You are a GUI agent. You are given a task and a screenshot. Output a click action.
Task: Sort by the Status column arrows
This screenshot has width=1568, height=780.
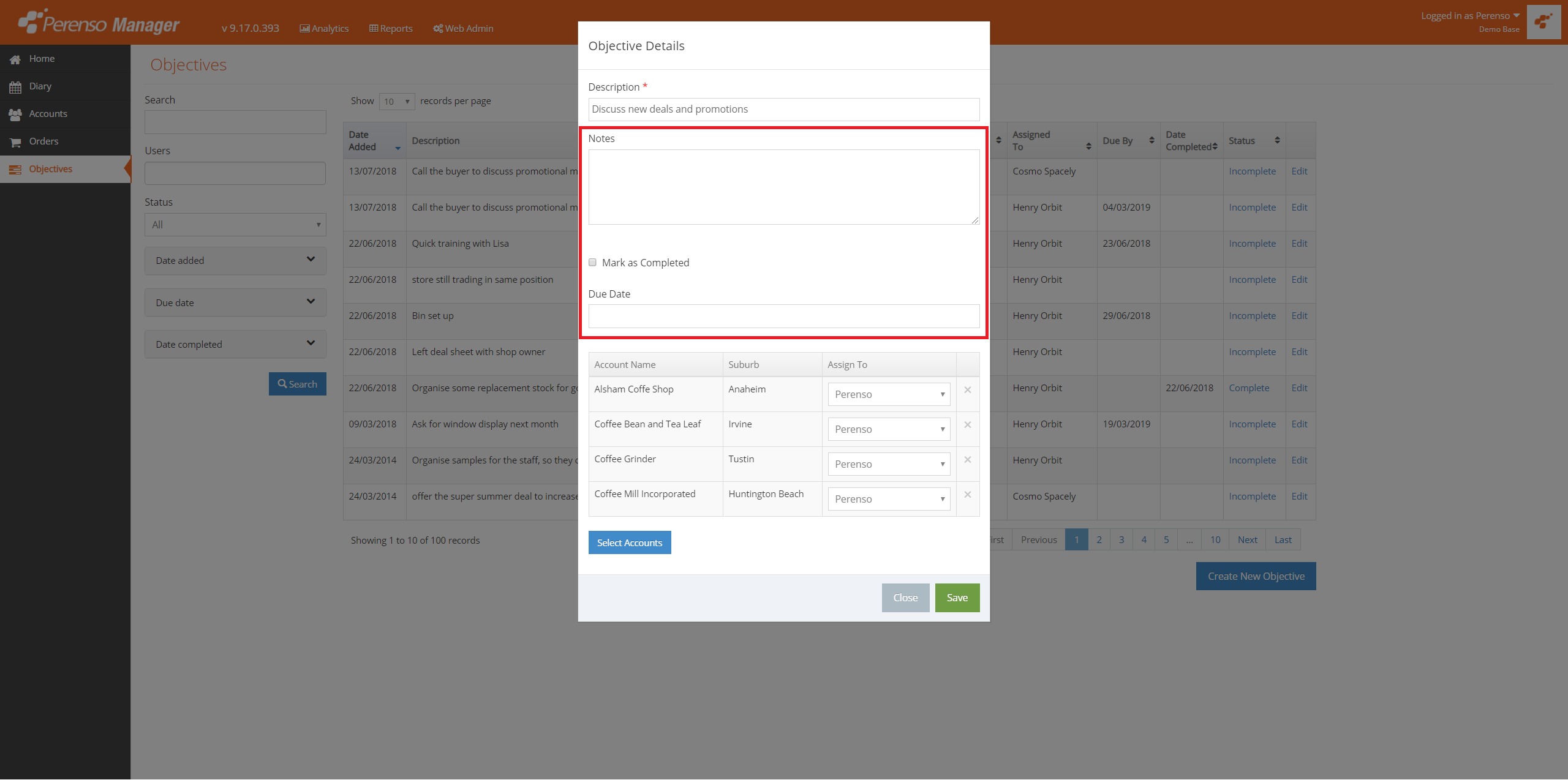(1277, 140)
